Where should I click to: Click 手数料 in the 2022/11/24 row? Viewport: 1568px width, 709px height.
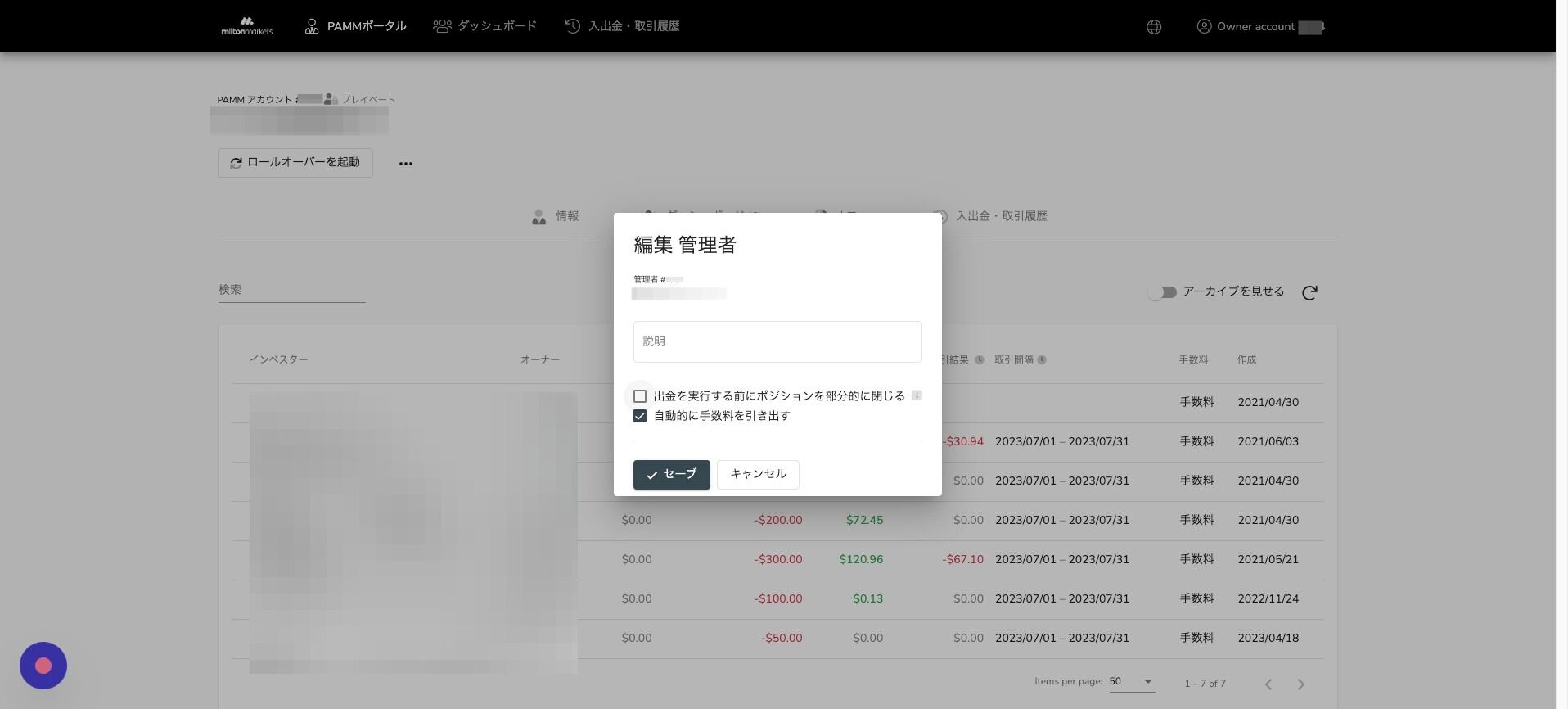coord(1196,598)
